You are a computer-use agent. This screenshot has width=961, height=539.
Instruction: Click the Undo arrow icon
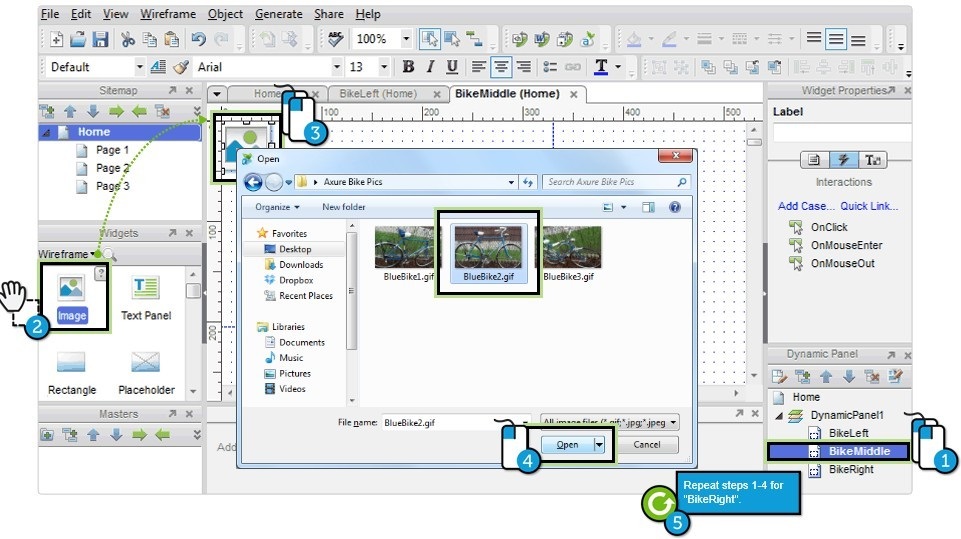click(x=198, y=39)
